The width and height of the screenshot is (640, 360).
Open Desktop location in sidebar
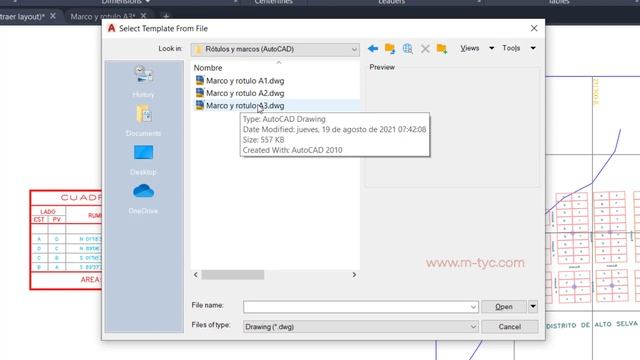pyautogui.click(x=143, y=160)
